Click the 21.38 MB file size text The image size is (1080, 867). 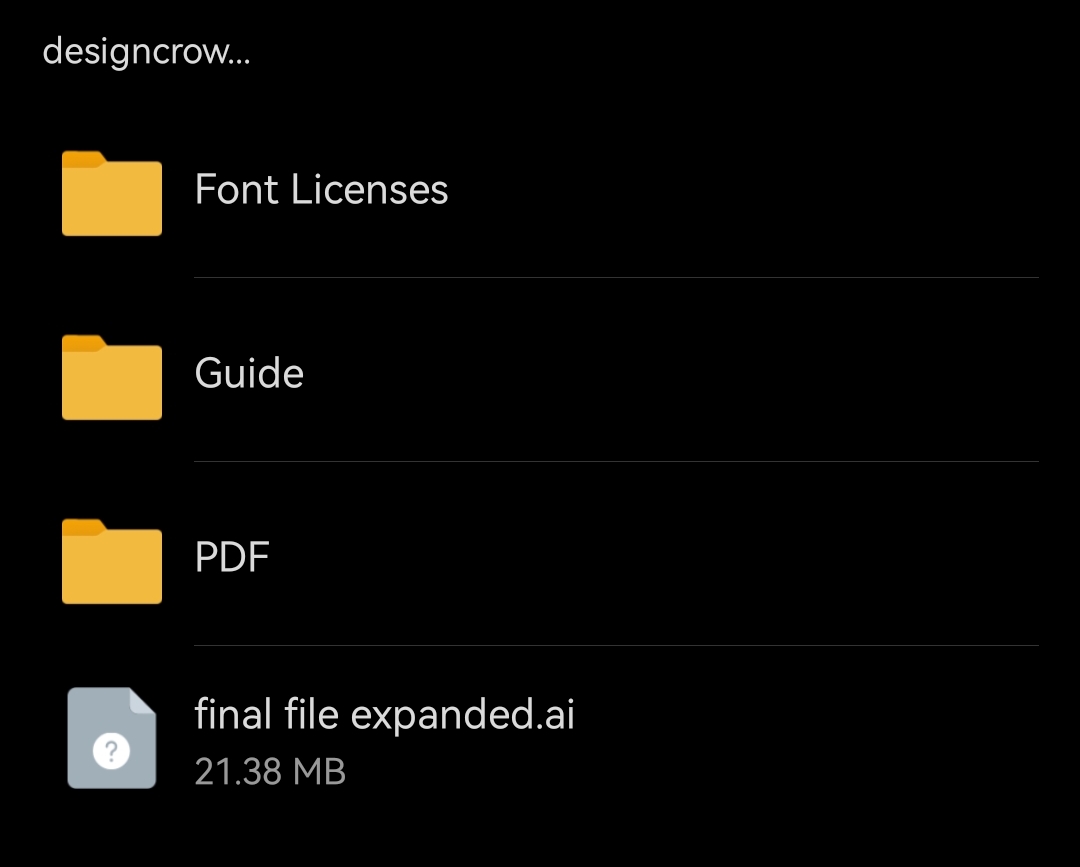point(270,772)
